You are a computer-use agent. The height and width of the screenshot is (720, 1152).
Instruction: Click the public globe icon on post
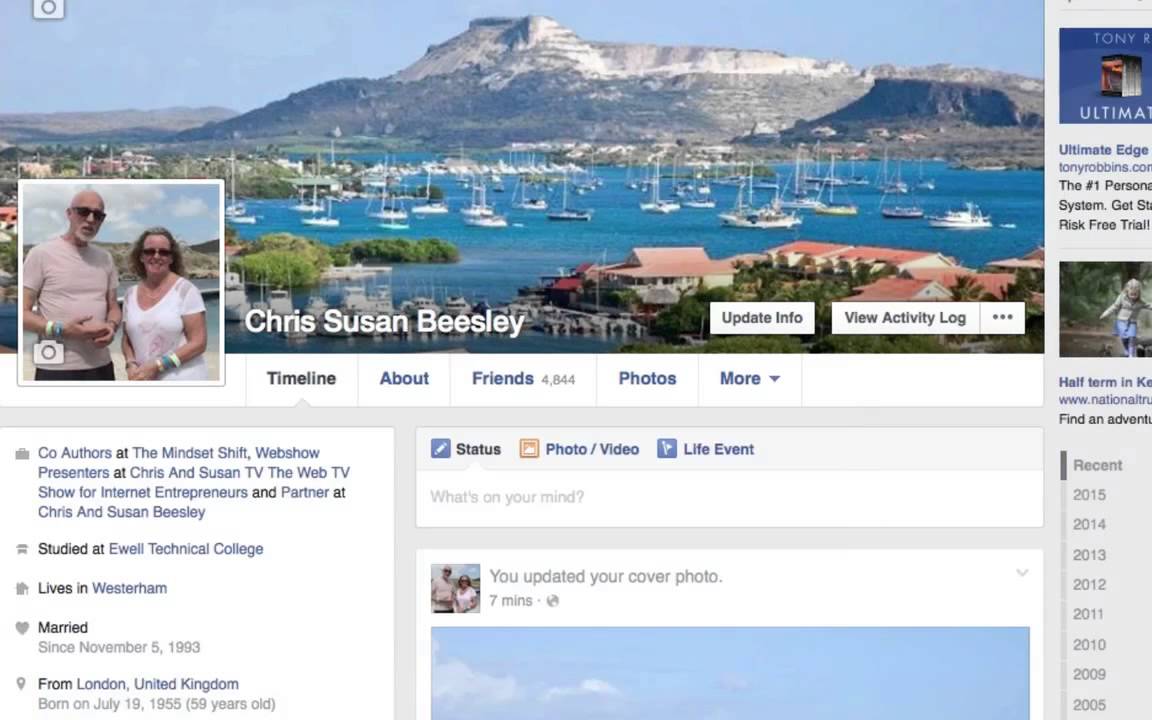[552, 601]
